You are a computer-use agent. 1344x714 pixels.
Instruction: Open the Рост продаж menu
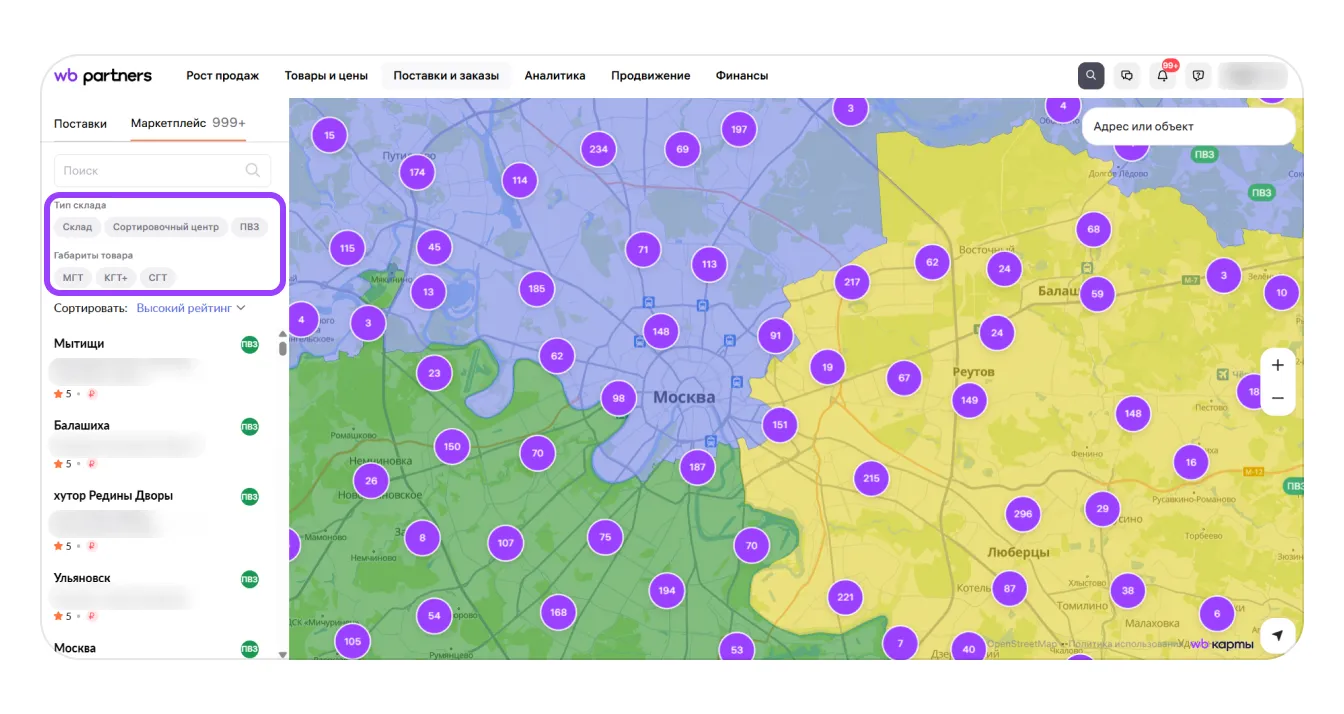(222, 76)
